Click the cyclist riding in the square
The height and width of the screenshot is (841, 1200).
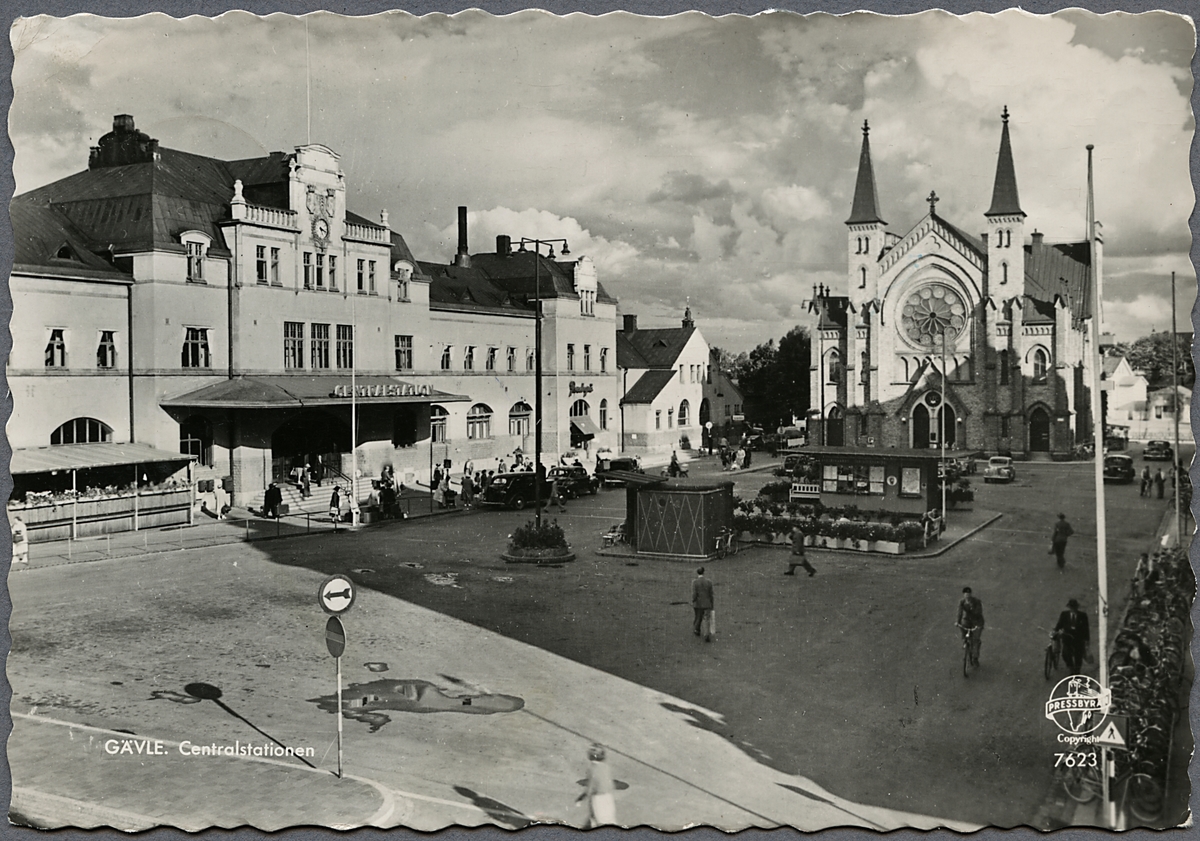pyautogui.click(x=969, y=628)
